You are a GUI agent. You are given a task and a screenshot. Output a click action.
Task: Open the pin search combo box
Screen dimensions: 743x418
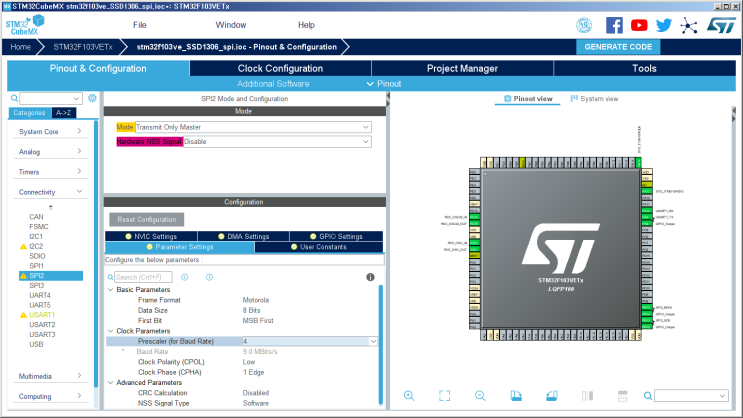[x=691, y=396]
